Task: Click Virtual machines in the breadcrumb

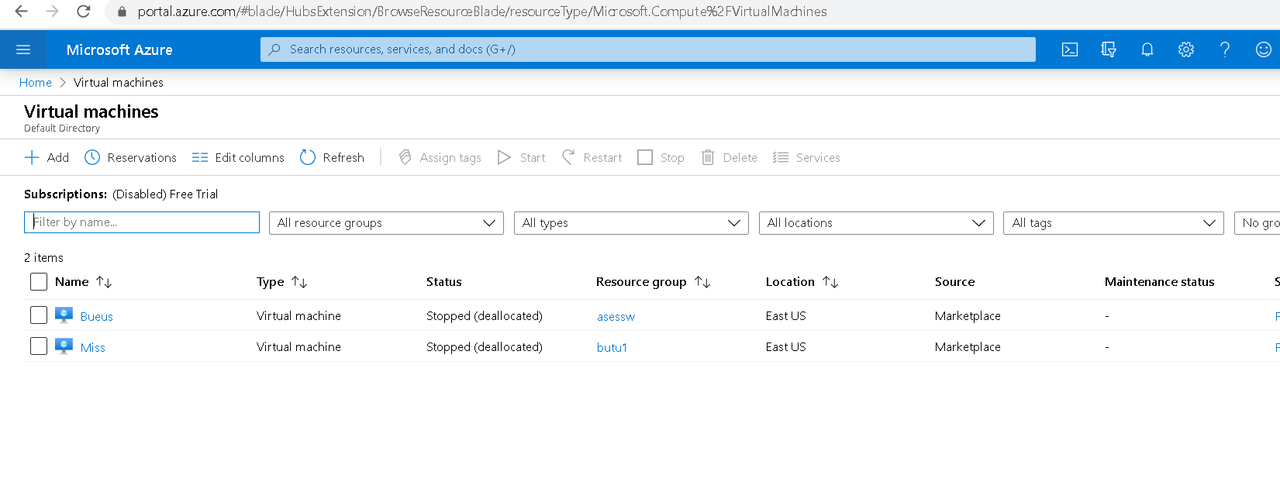Action: point(118,83)
